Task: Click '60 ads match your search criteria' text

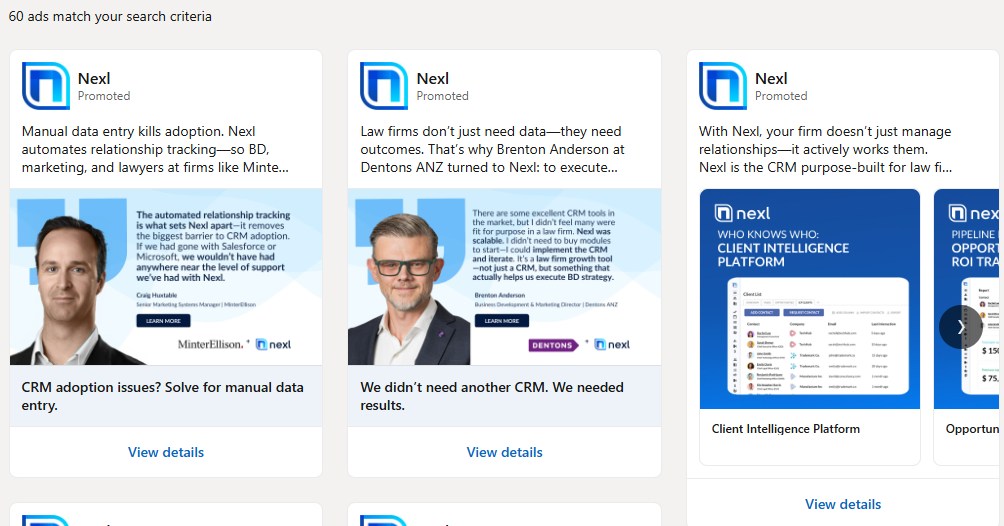Action: pyautogui.click(x=110, y=17)
